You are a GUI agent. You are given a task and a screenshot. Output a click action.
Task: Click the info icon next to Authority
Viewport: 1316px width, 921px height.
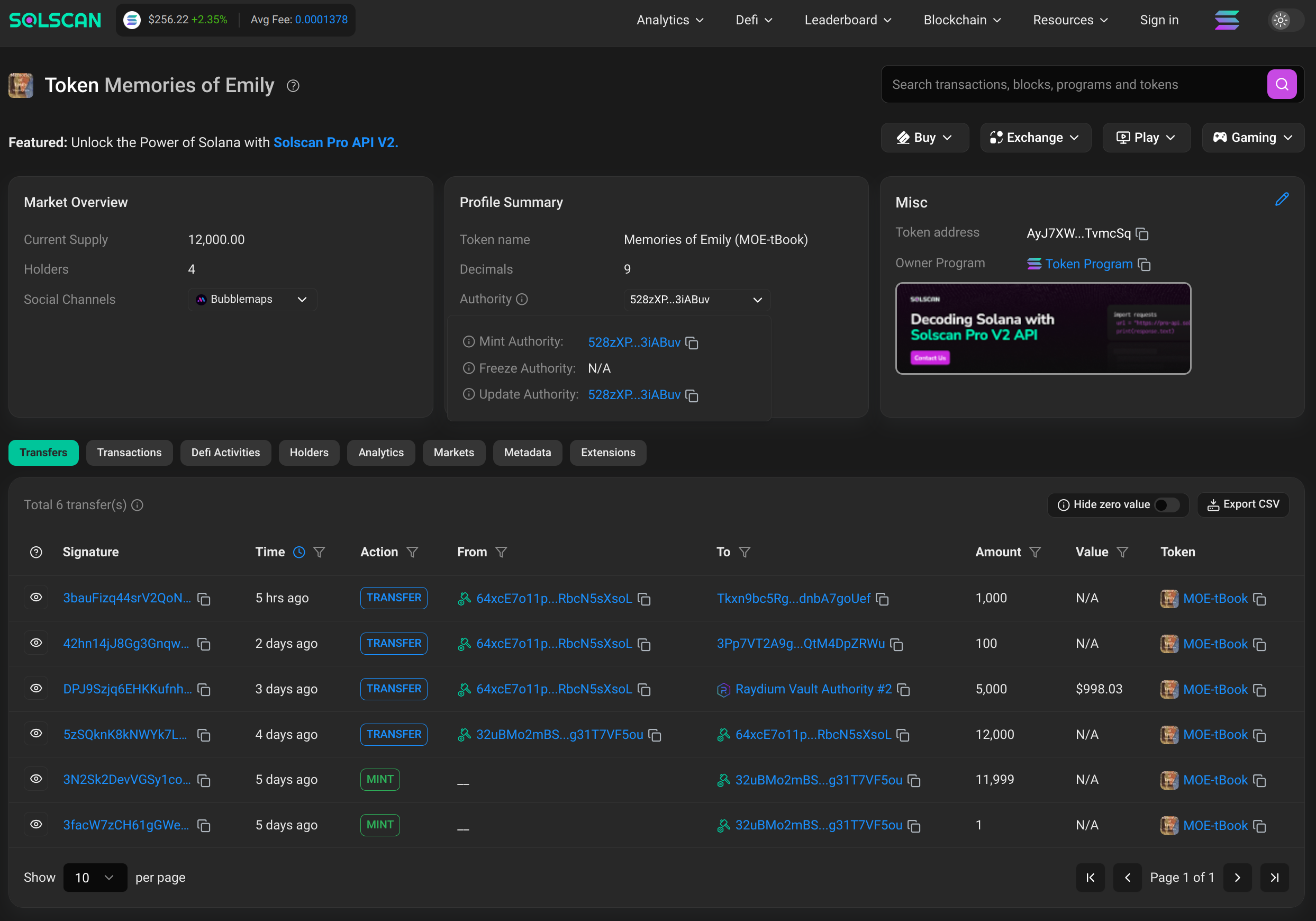[x=522, y=299]
